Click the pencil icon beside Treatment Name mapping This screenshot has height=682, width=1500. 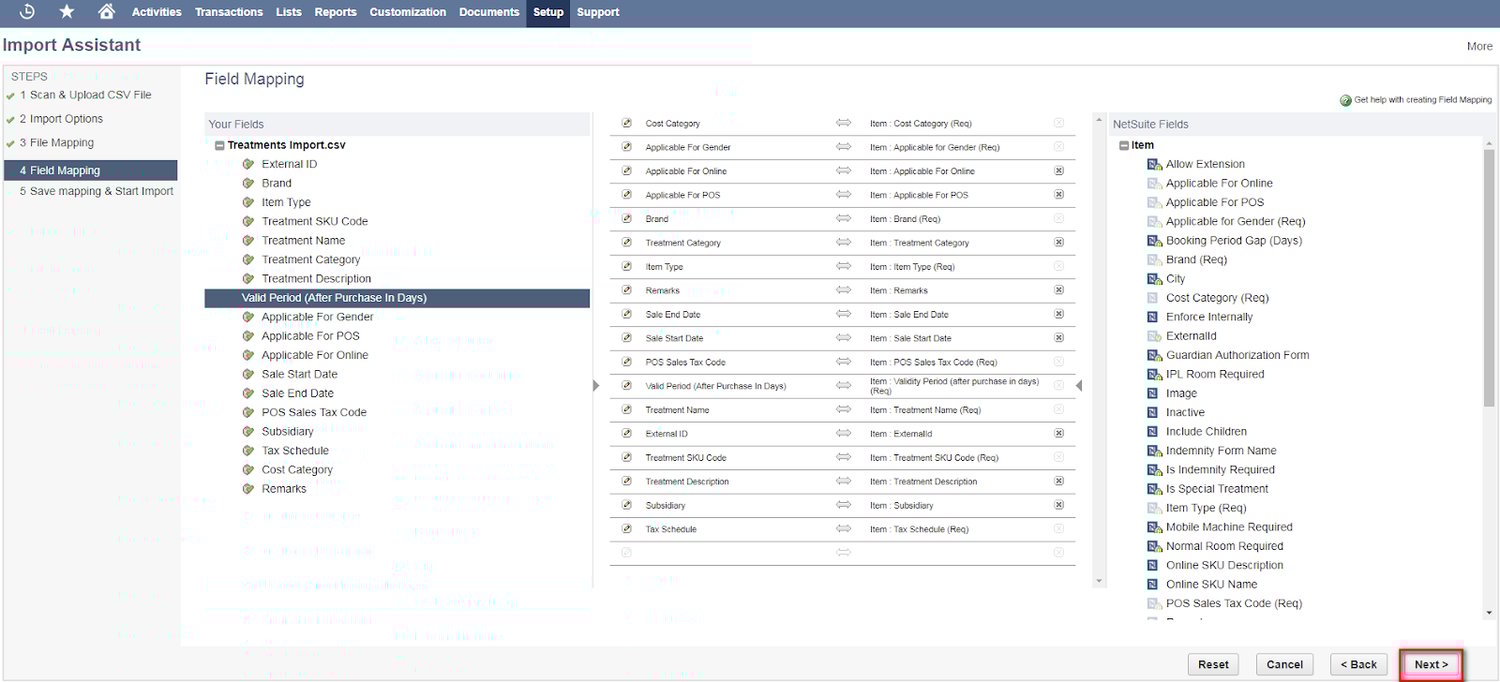(x=626, y=409)
